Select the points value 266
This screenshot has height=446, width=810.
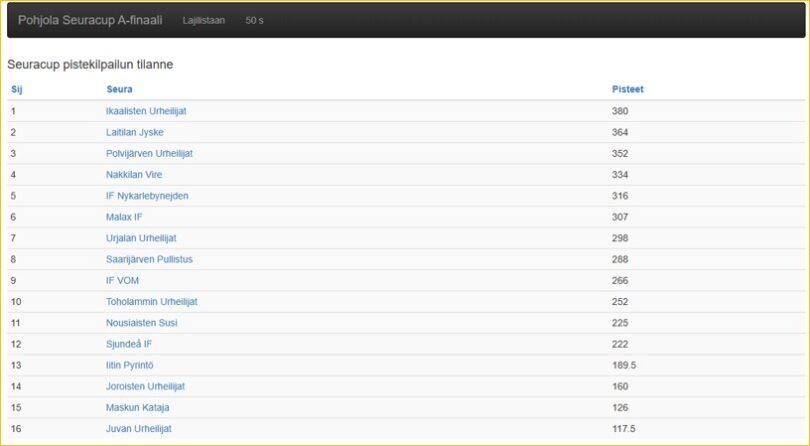(620, 281)
